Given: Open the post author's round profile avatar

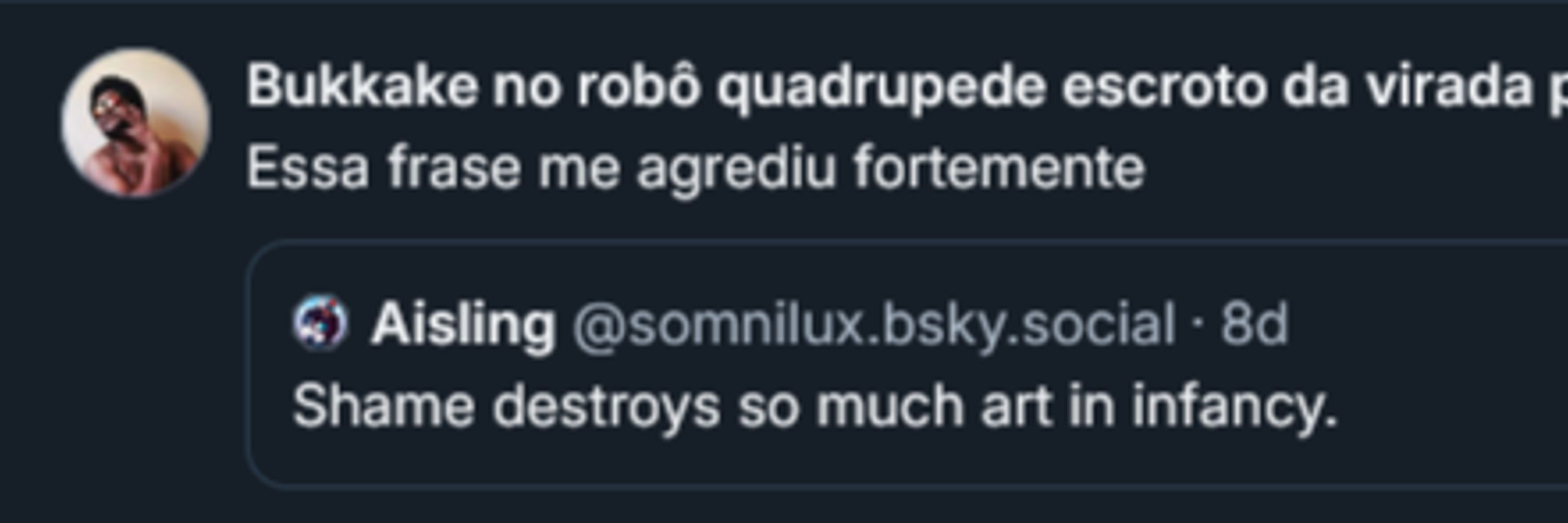Looking at the screenshot, I should coord(136,122).
